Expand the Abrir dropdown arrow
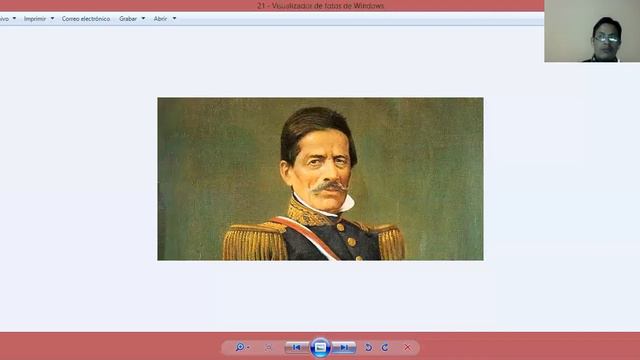 (x=174, y=18)
